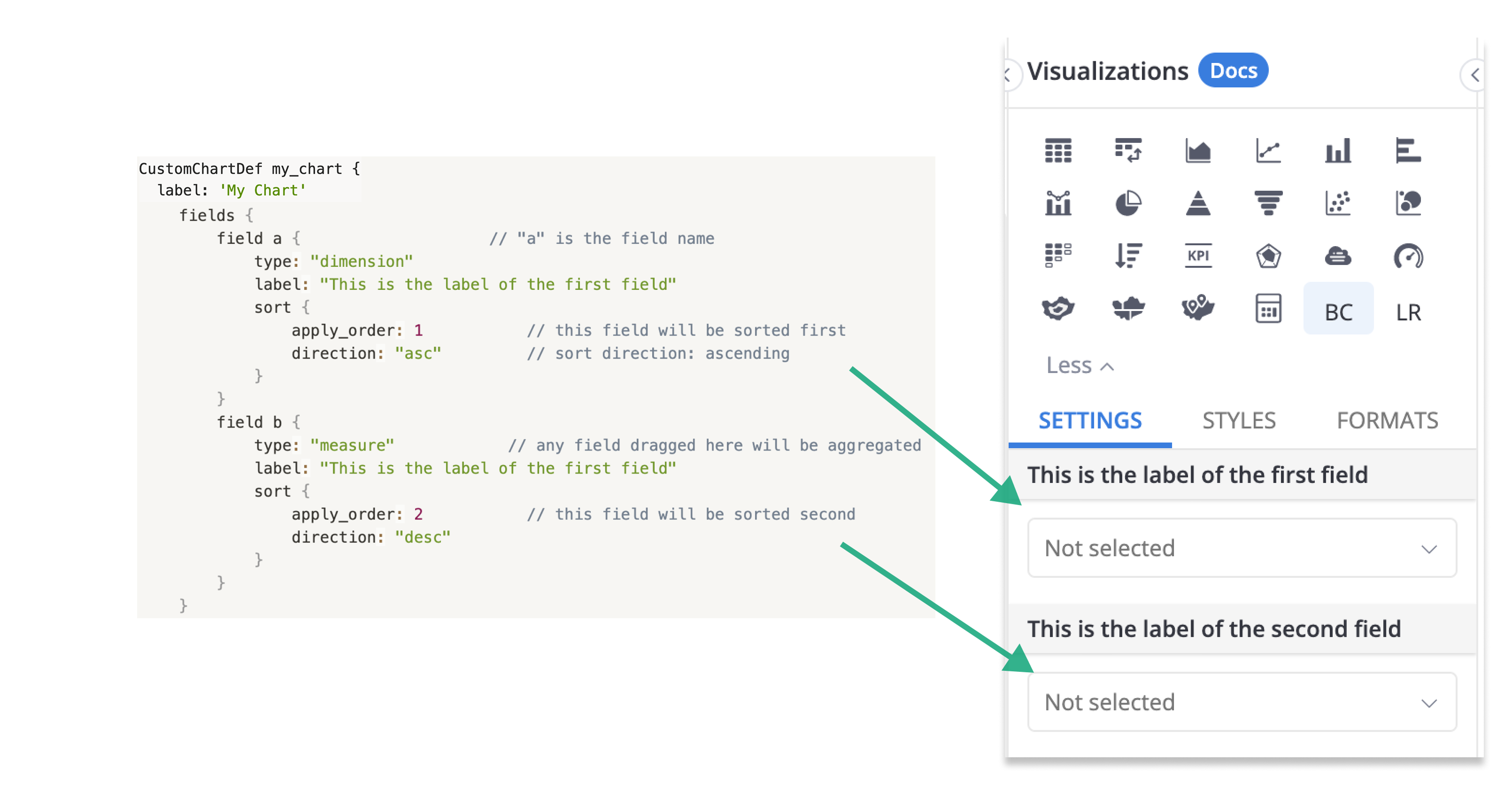Click 'CustomChartDef my_chart {' code line
The height and width of the screenshot is (793, 1512).
pos(249,169)
